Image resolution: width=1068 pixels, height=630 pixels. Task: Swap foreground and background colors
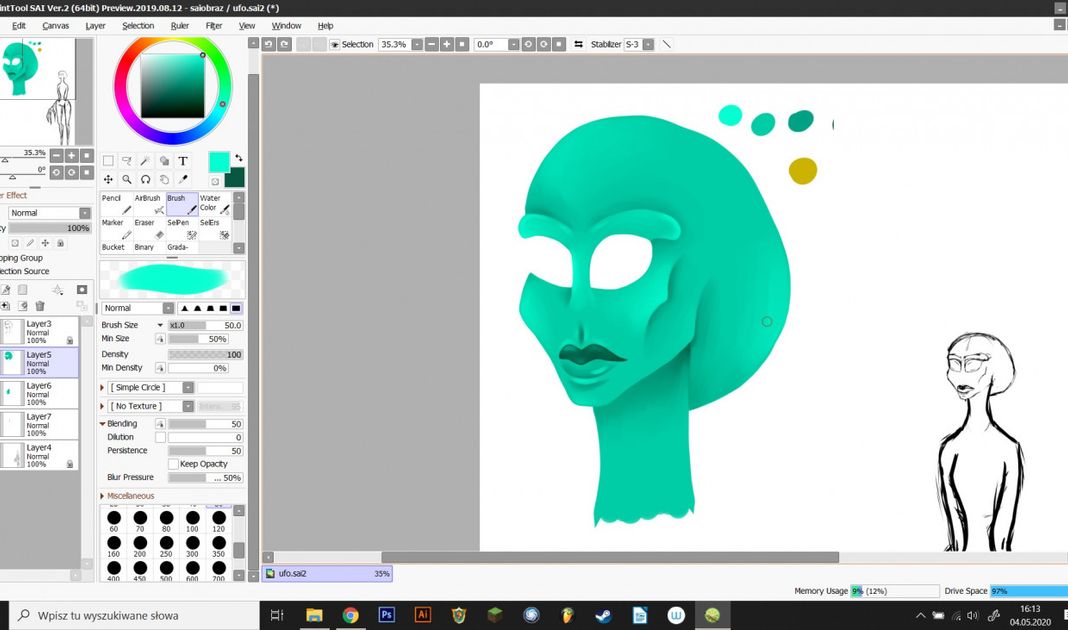[239, 159]
